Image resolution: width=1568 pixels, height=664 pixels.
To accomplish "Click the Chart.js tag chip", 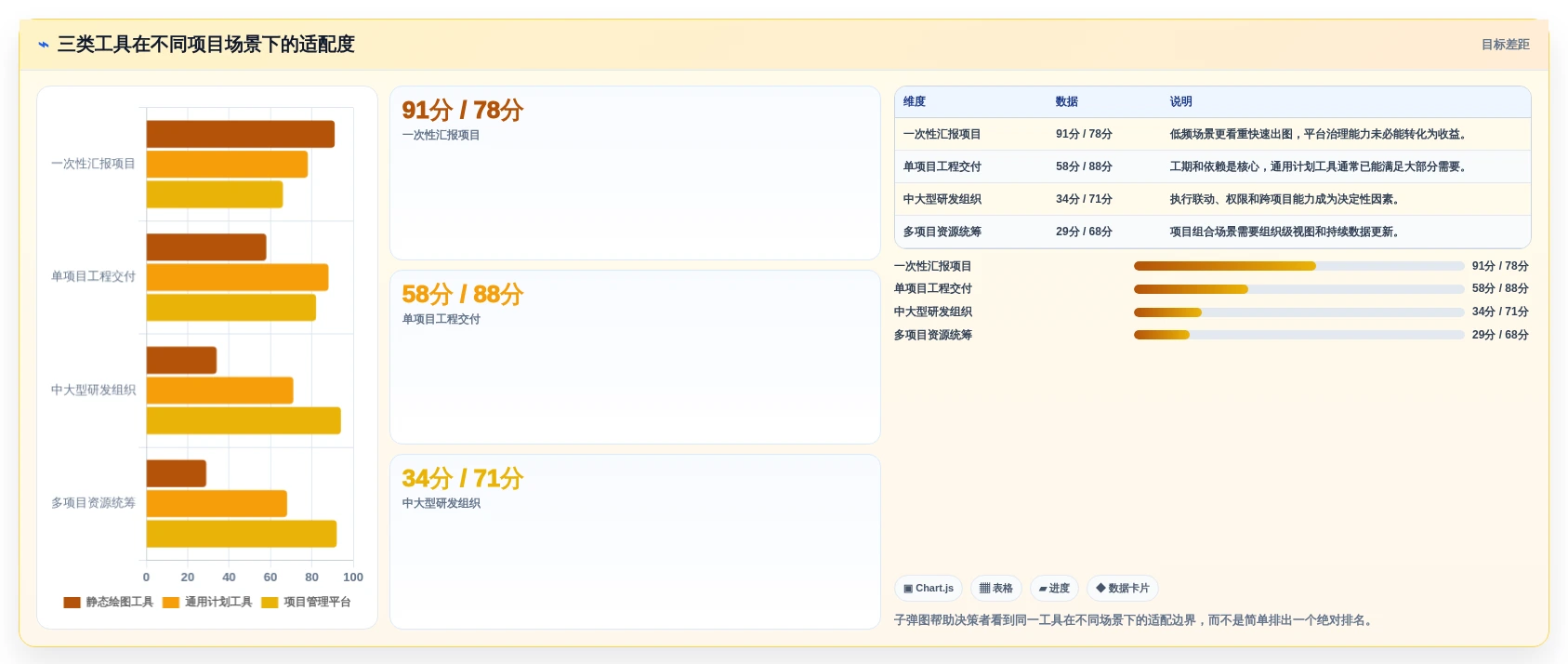I will [x=929, y=589].
